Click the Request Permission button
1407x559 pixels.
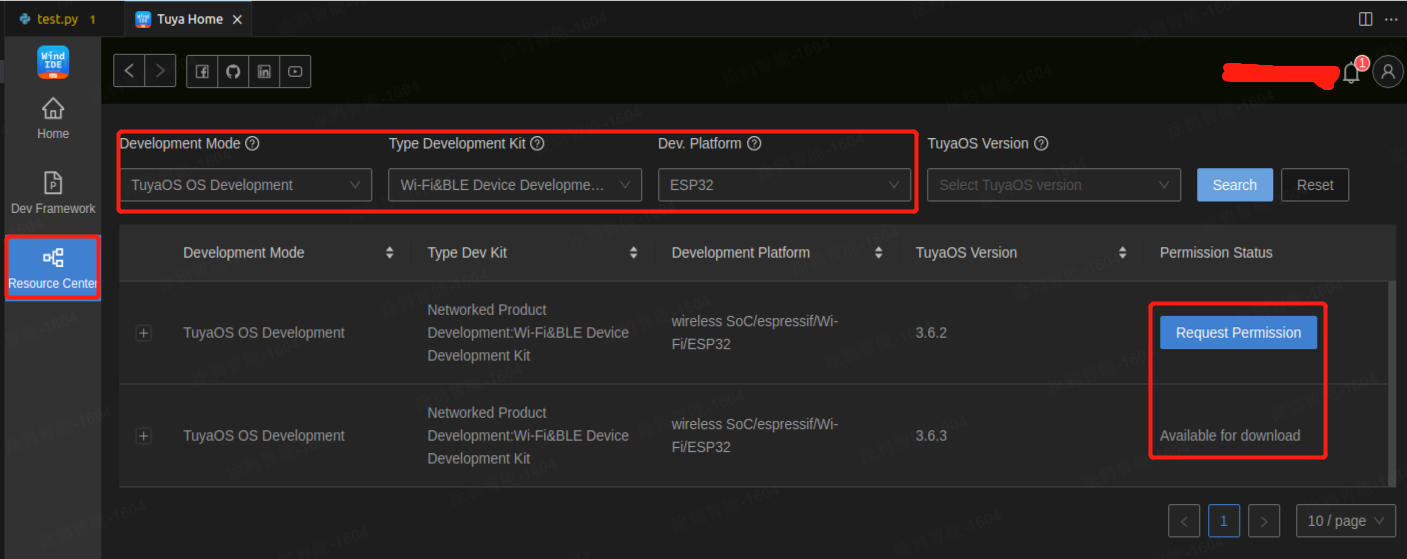(x=1238, y=333)
